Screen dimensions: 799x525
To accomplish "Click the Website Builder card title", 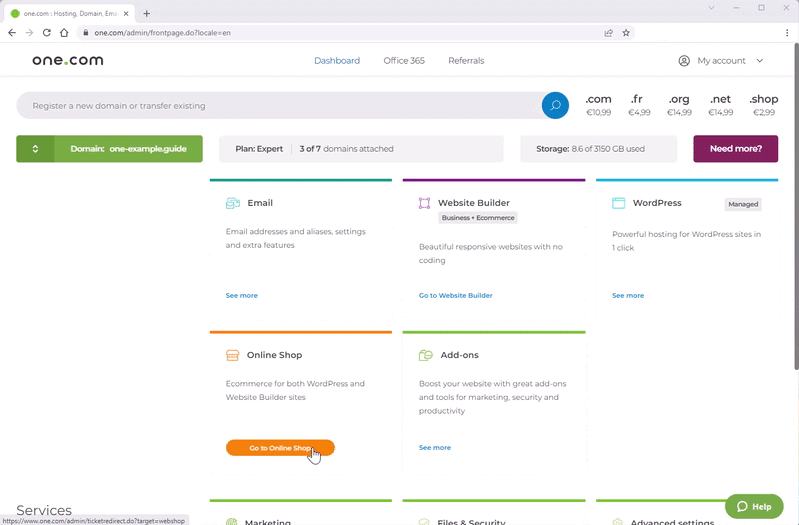I will pyautogui.click(x=473, y=203).
